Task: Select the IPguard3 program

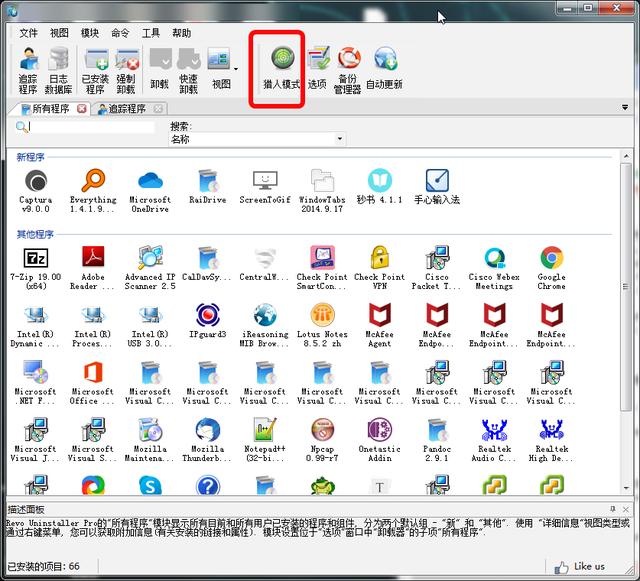Action: click(x=208, y=322)
